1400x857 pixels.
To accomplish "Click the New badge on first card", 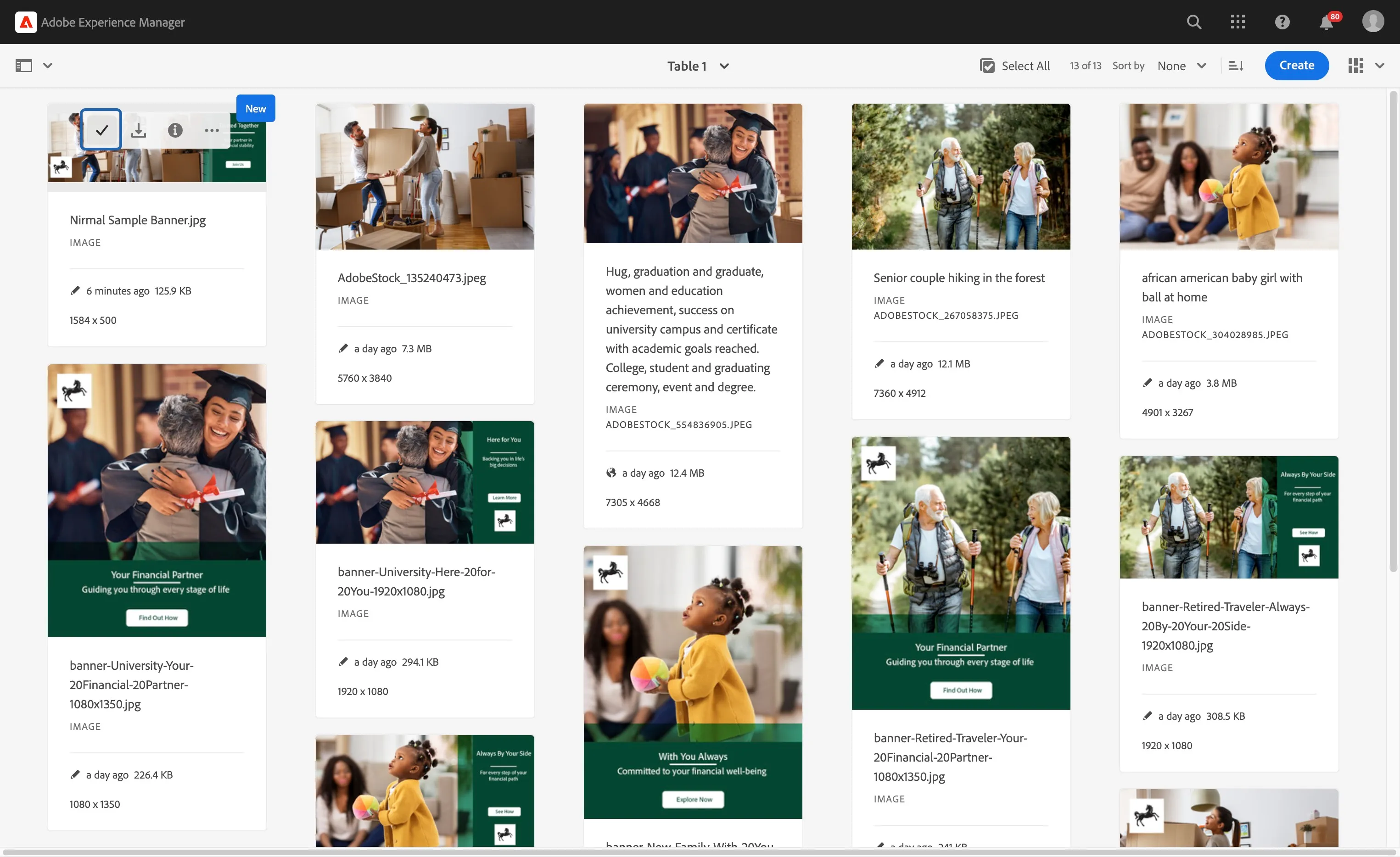I will (255, 108).
